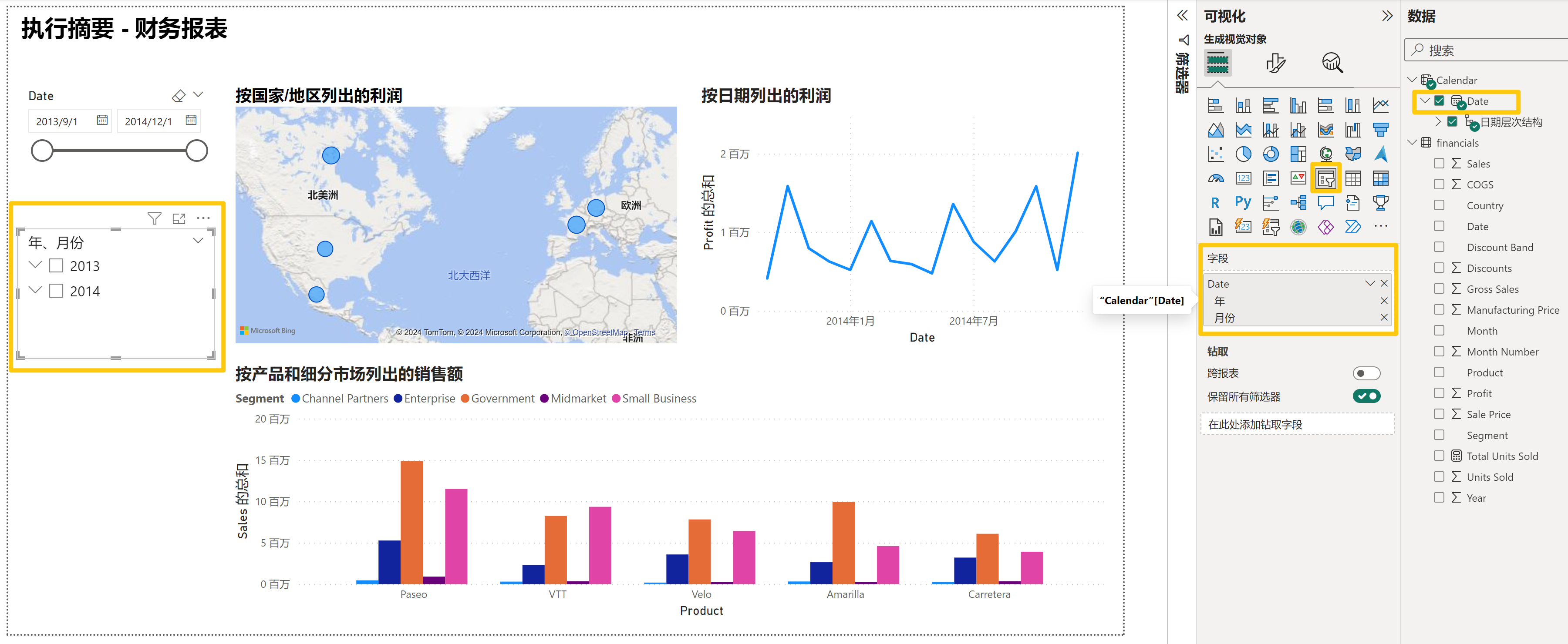Check the 2013 year checkbox
The height and width of the screenshot is (644, 1568).
click(x=57, y=266)
